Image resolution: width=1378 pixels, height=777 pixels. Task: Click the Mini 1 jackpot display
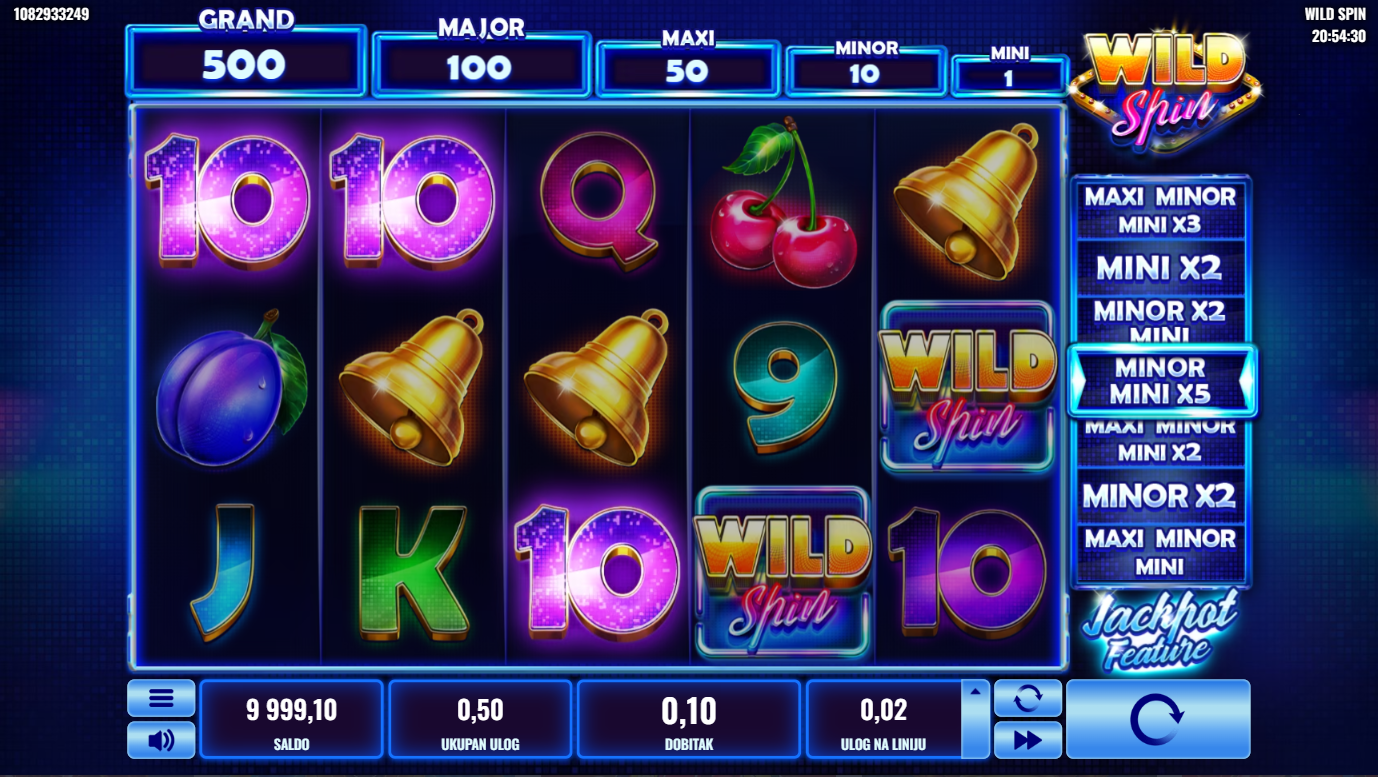click(1010, 75)
